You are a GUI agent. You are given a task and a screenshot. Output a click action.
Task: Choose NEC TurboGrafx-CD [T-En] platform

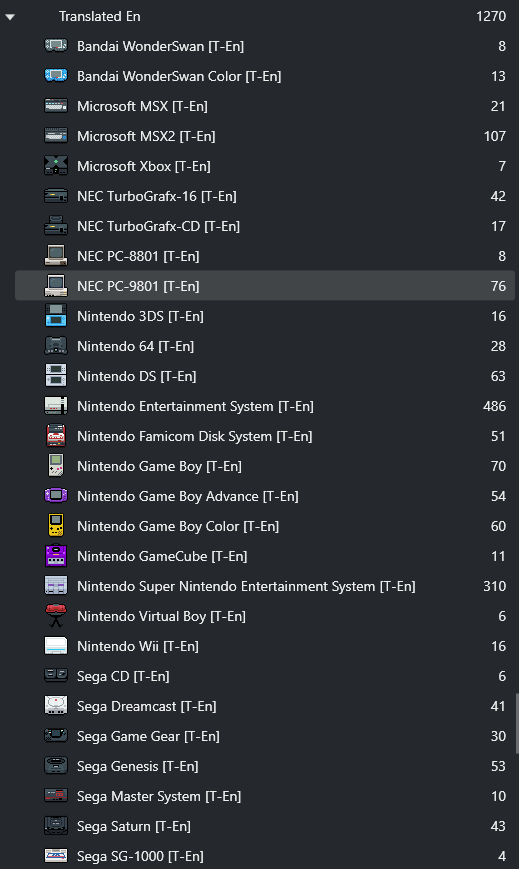pyautogui.click(x=264, y=226)
